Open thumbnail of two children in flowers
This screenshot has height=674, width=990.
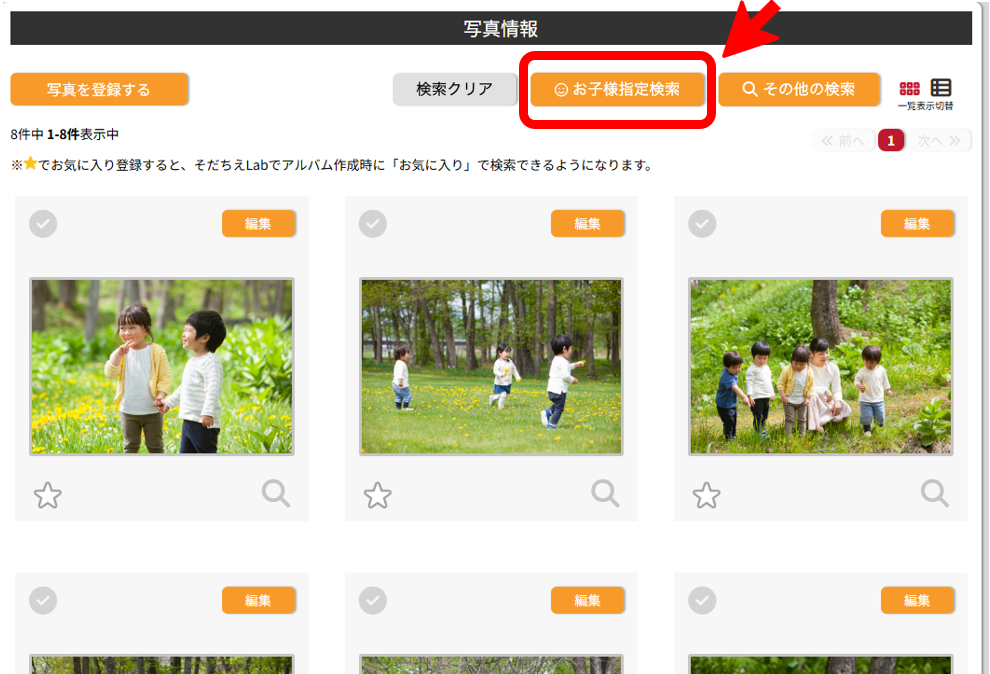pyautogui.click(x=162, y=366)
